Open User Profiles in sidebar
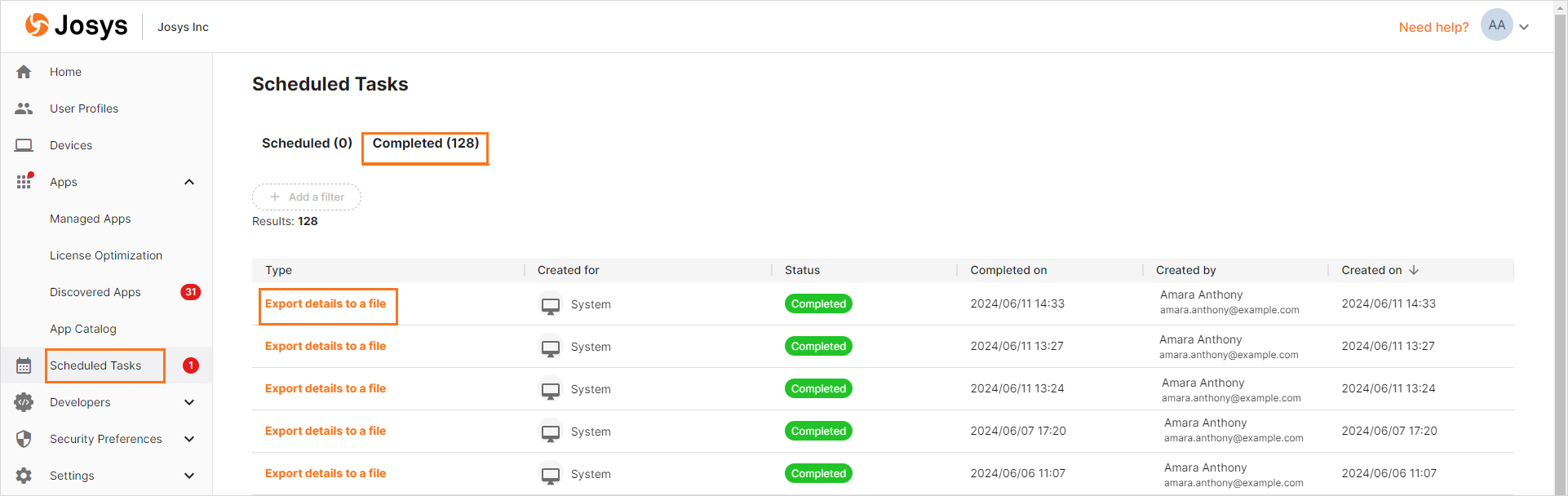Viewport: 1568px width, 496px height. [84, 108]
